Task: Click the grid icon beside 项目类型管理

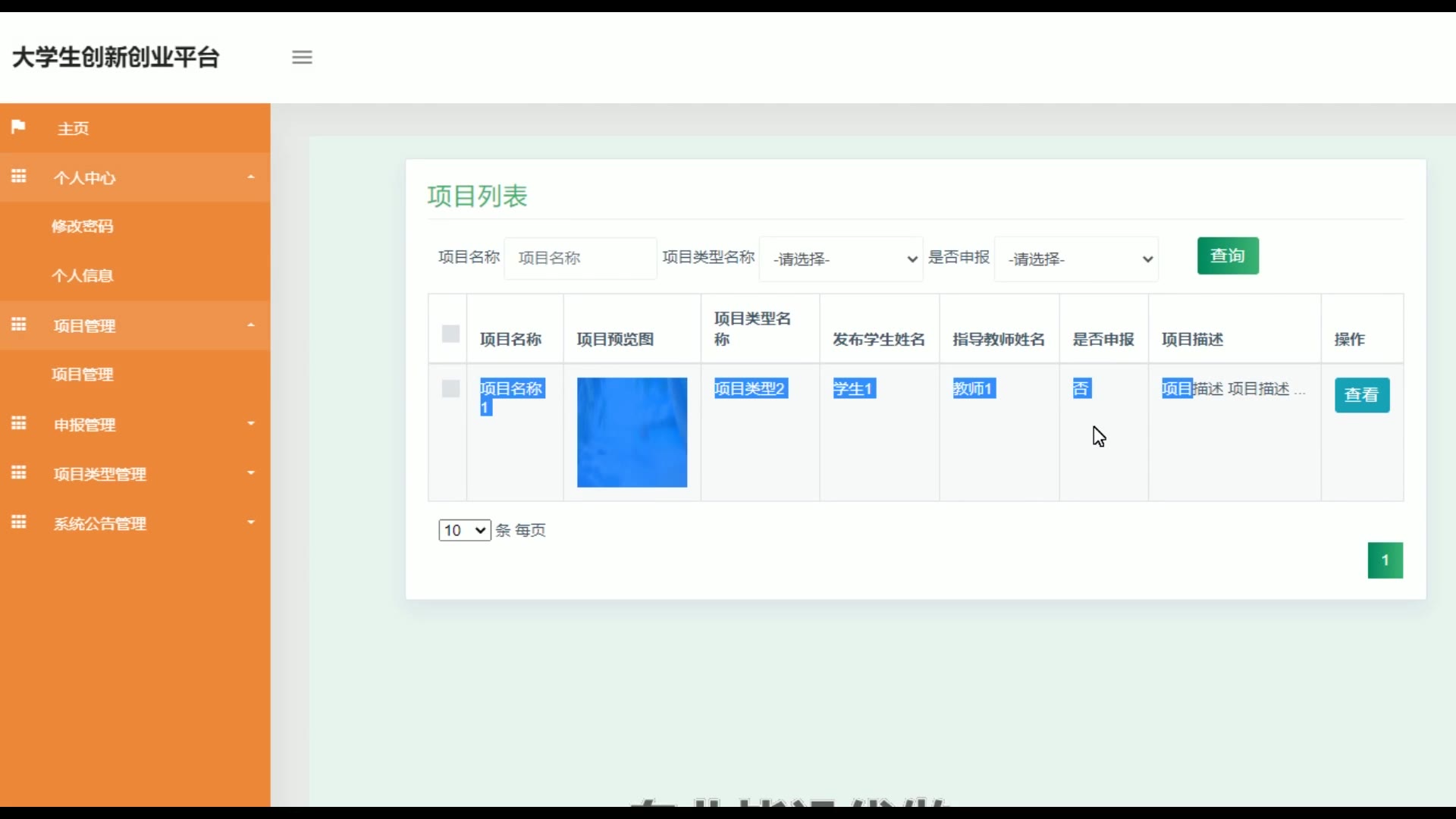Action: [x=19, y=473]
